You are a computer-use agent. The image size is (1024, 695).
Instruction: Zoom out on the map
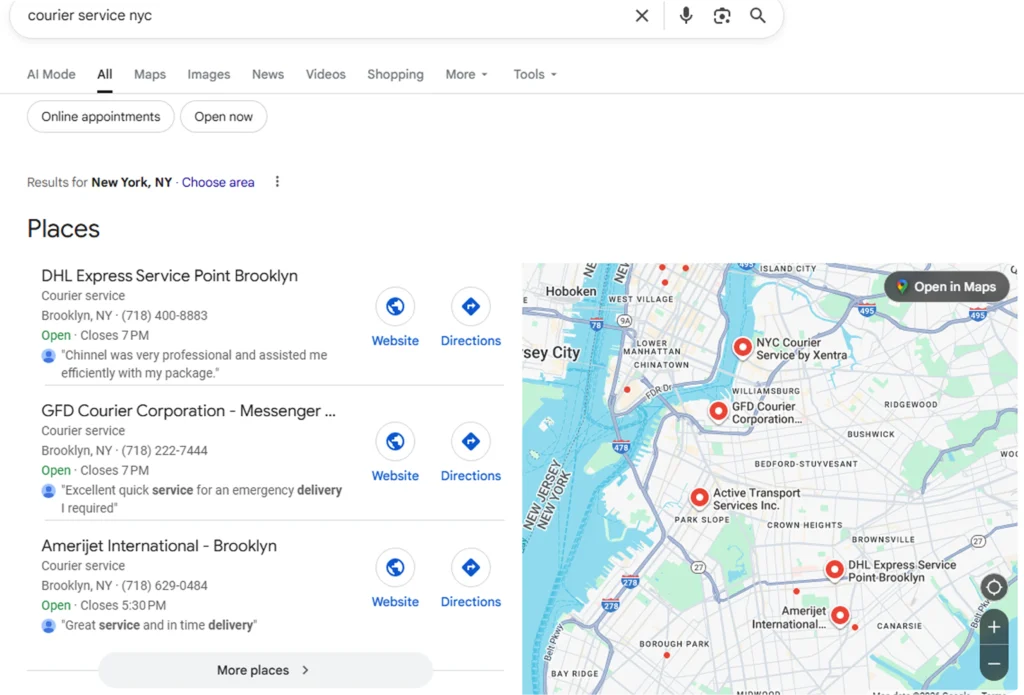pyautogui.click(x=993, y=663)
